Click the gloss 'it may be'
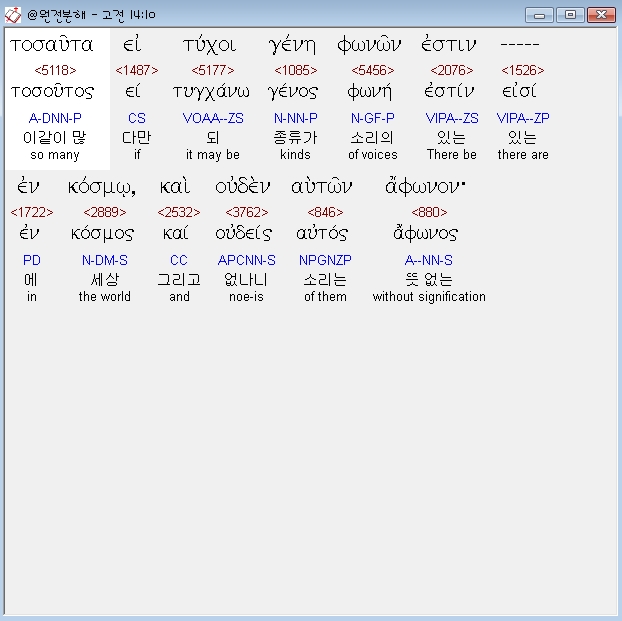The width and height of the screenshot is (622, 621). point(213,154)
